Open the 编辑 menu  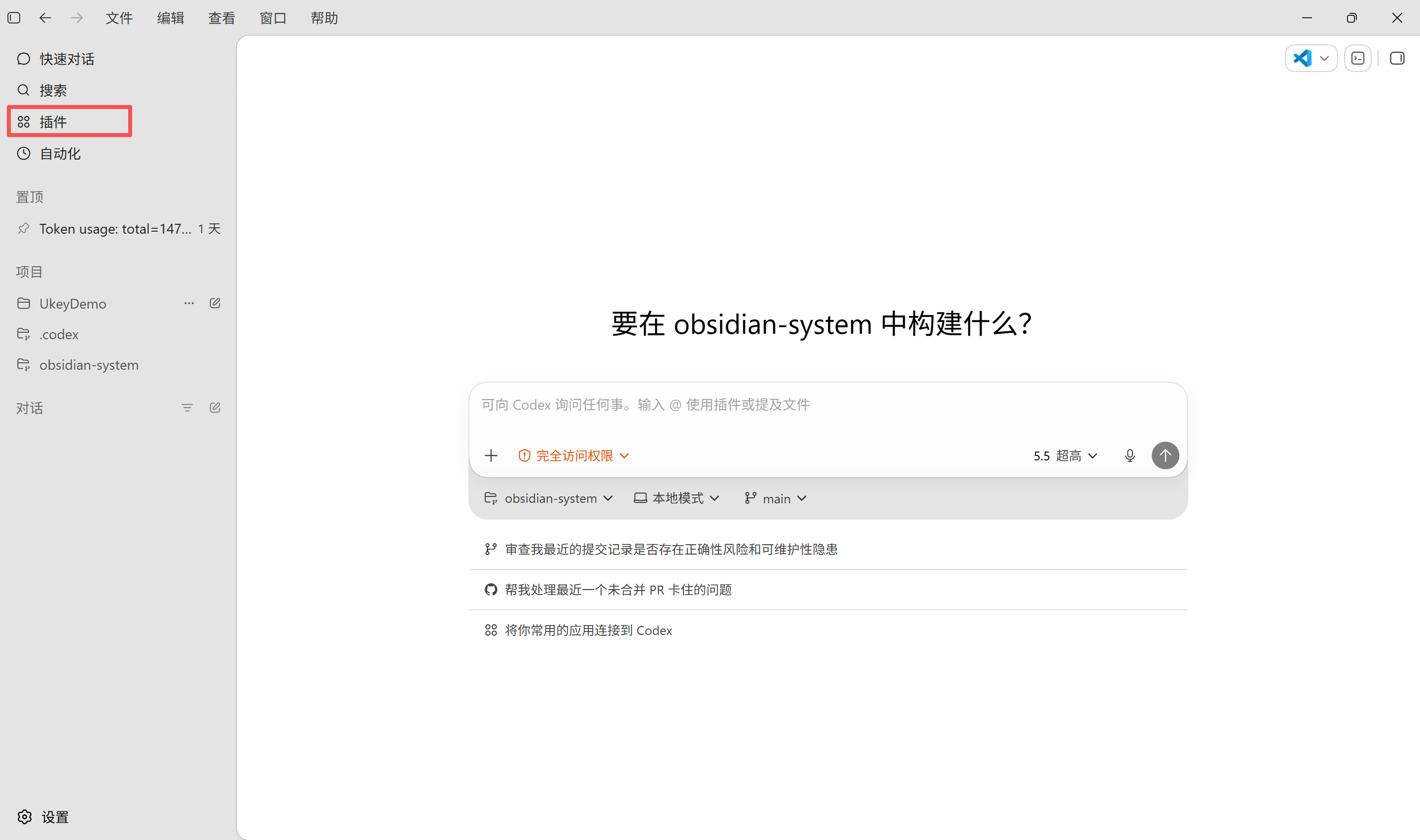171,18
